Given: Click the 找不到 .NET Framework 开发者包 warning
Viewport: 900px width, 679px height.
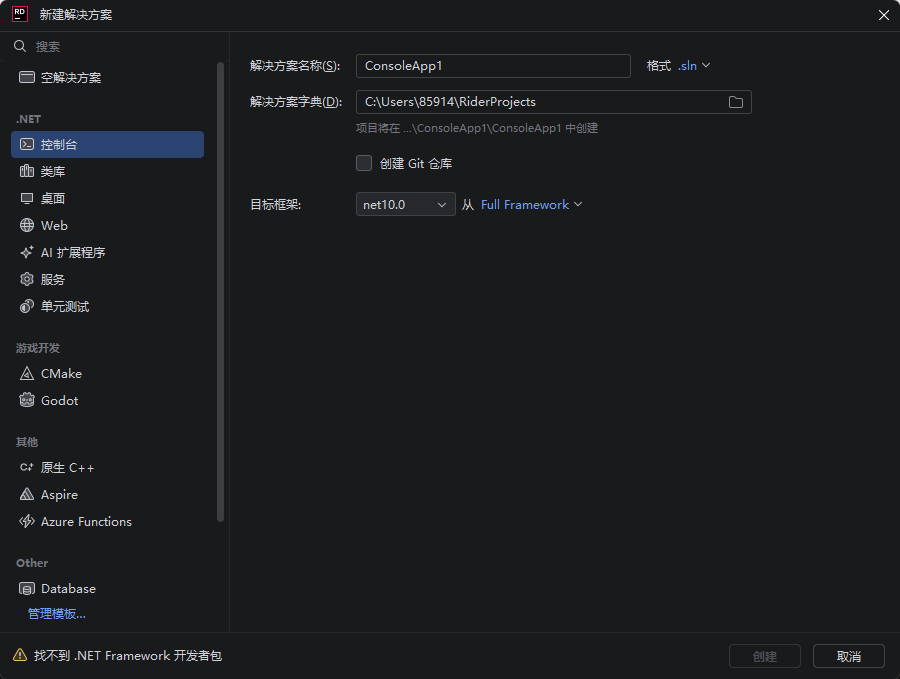Looking at the screenshot, I should click(127, 655).
